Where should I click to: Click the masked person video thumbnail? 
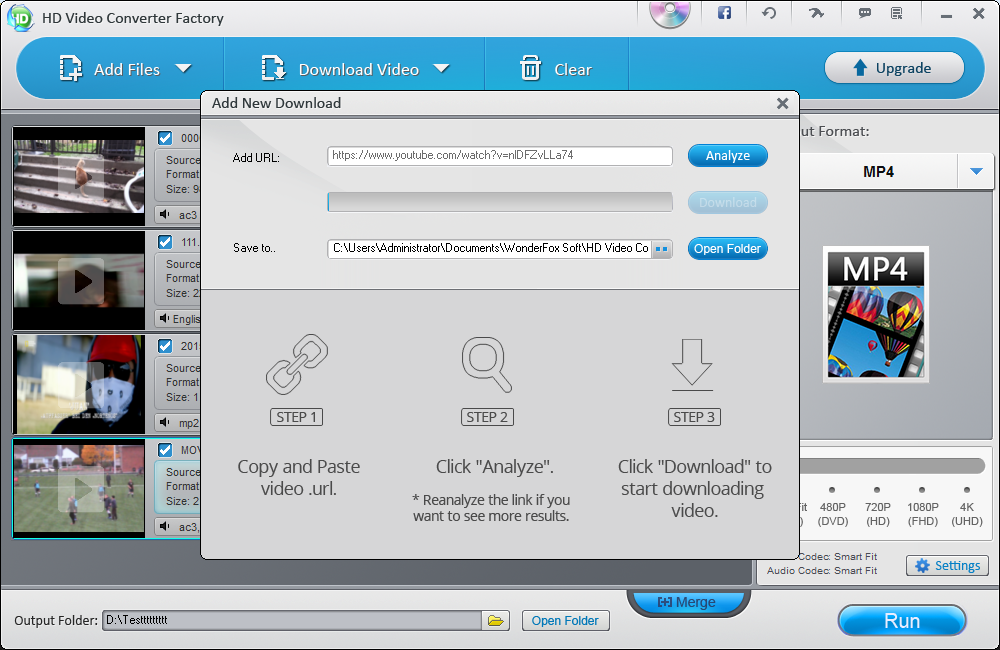(x=79, y=385)
